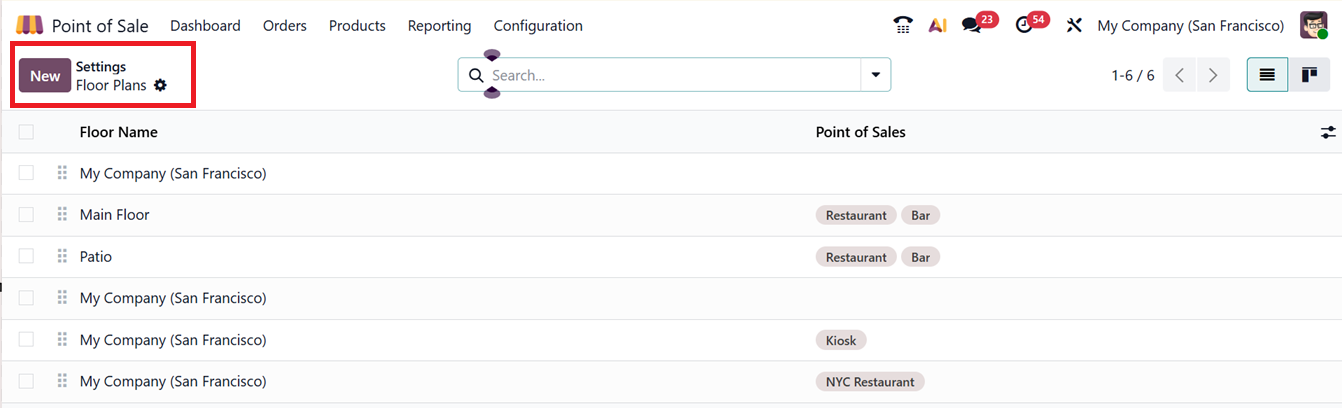Click the Floor Plans gear icon
The image size is (1342, 408).
pos(160,86)
